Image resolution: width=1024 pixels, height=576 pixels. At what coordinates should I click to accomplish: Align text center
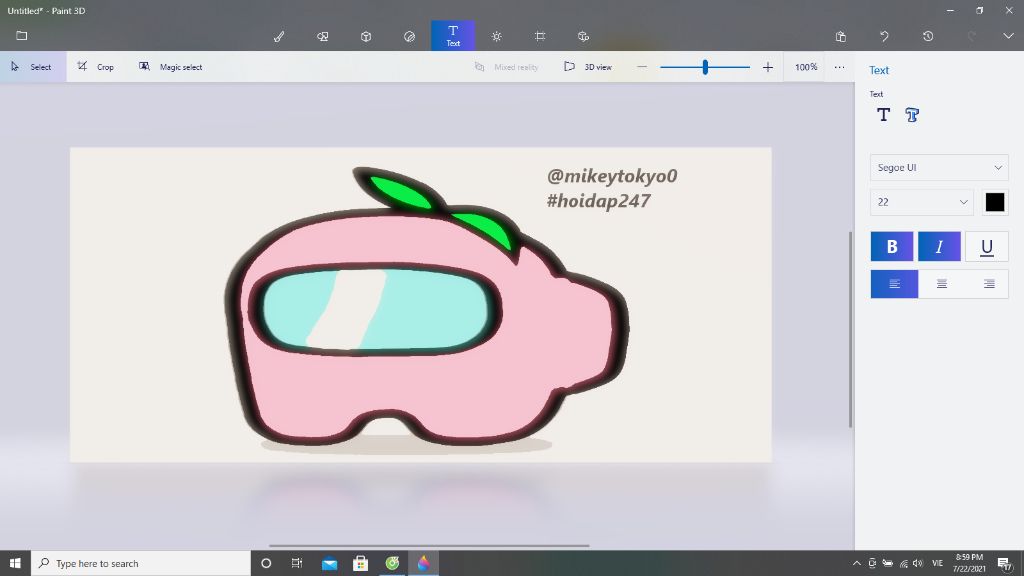pos(942,284)
